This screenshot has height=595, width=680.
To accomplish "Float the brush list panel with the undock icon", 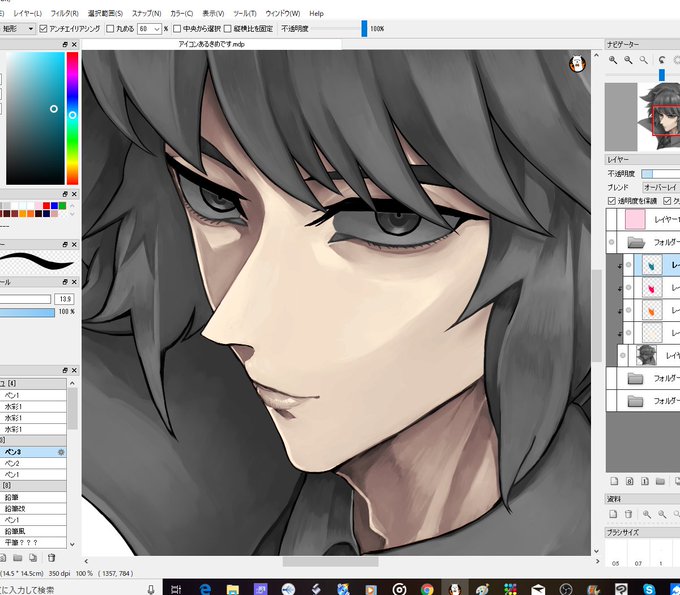I will pyautogui.click(x=65, y=370).
